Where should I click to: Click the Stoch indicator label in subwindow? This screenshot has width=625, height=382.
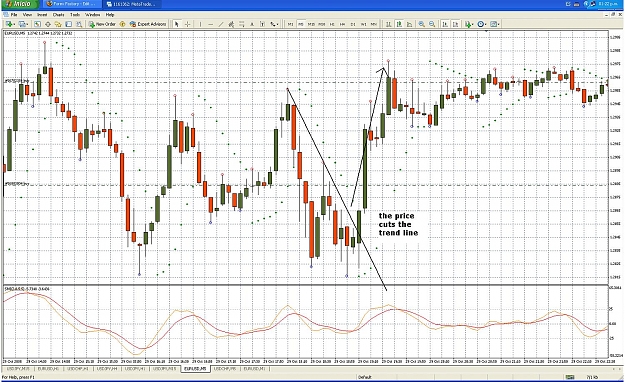pyautogui.click(x=27, y=288)
